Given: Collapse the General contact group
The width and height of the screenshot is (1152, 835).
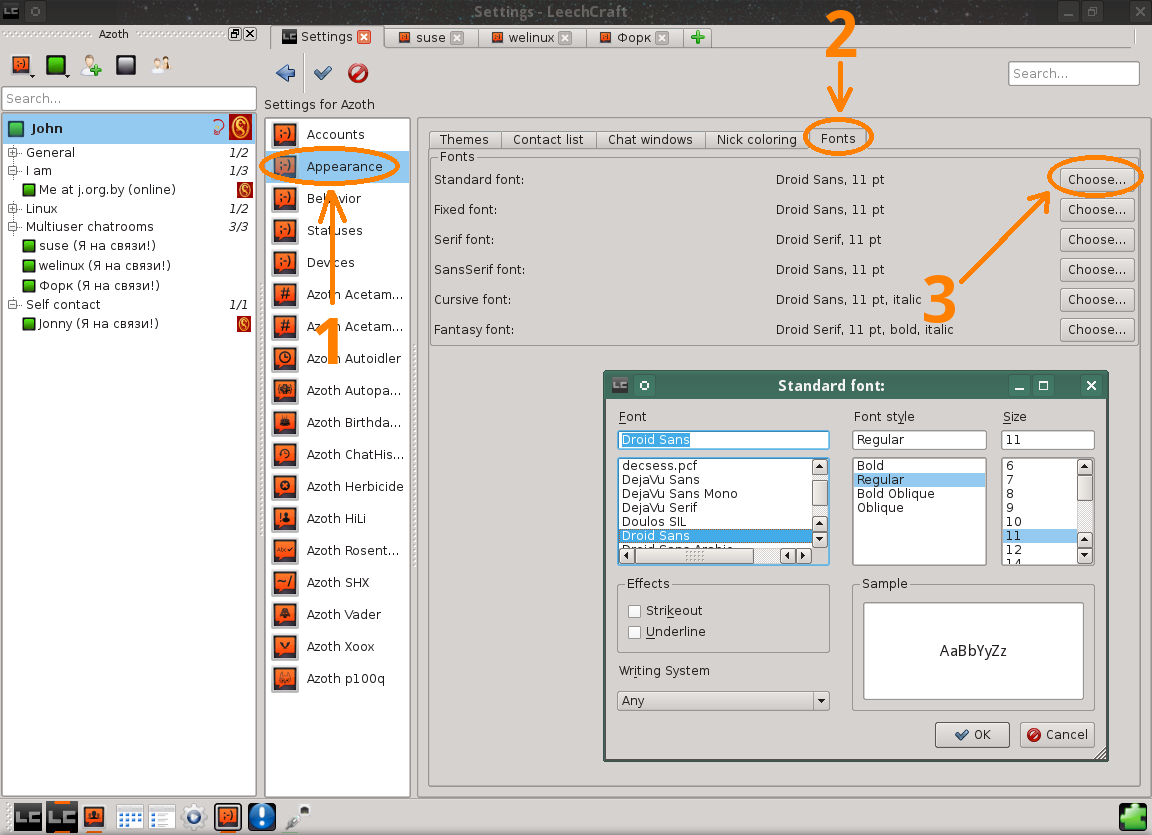Looking at the screenshot, I should click(12, 153).
